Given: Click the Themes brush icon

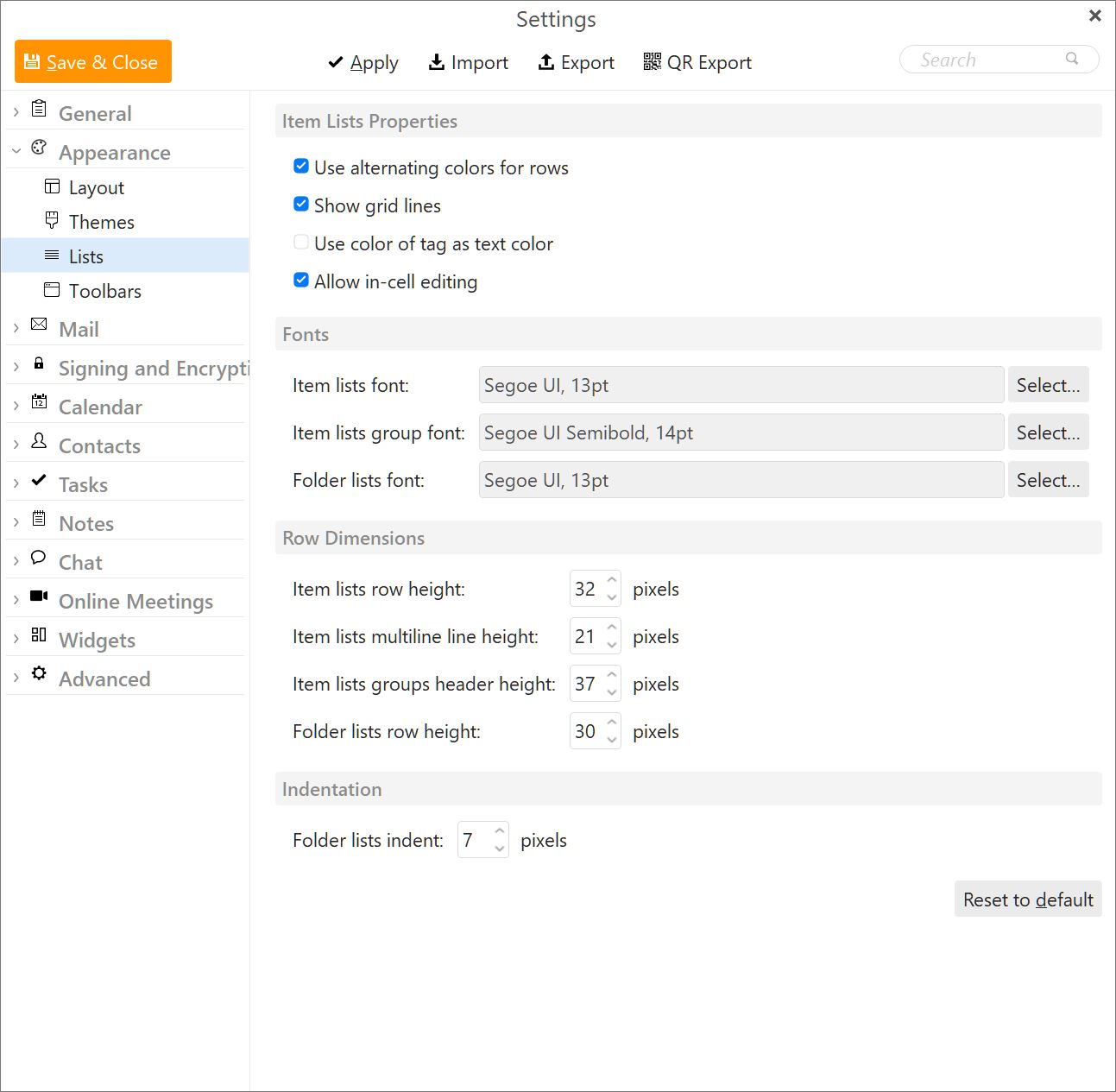Looking at the screenshot, I should point(52,220).
